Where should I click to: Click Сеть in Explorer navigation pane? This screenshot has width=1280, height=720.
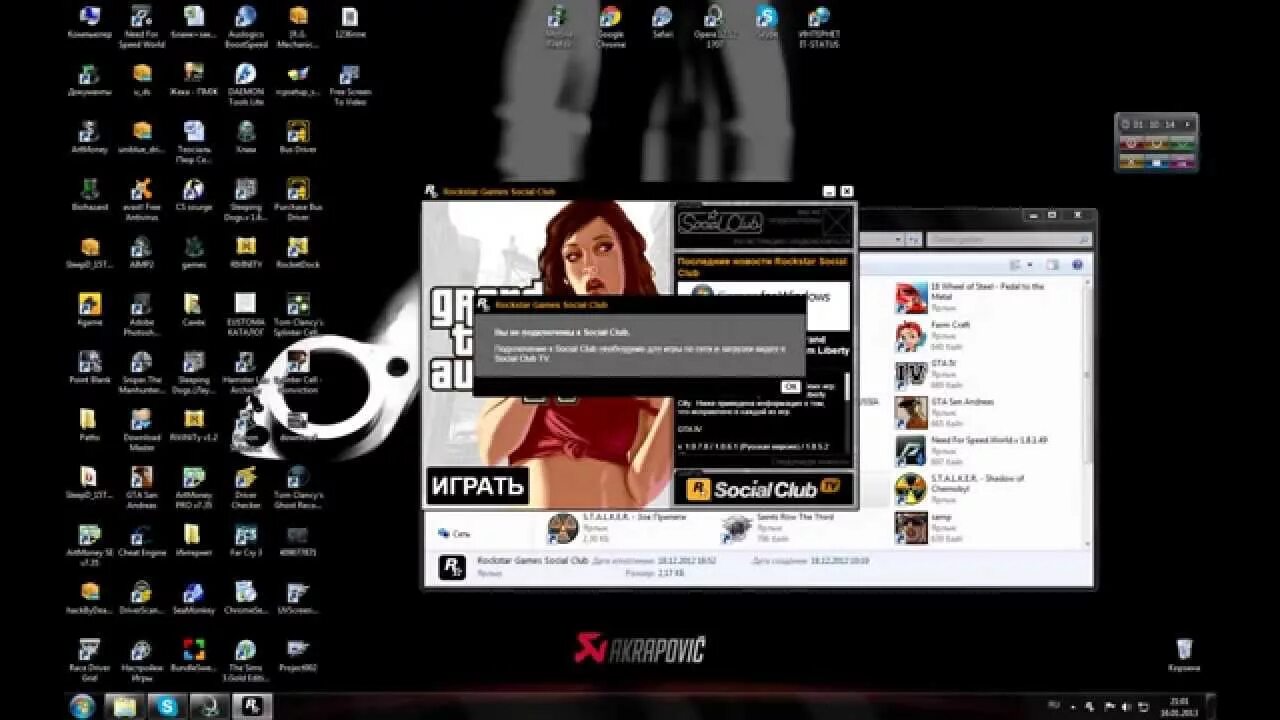pos(453,534)
